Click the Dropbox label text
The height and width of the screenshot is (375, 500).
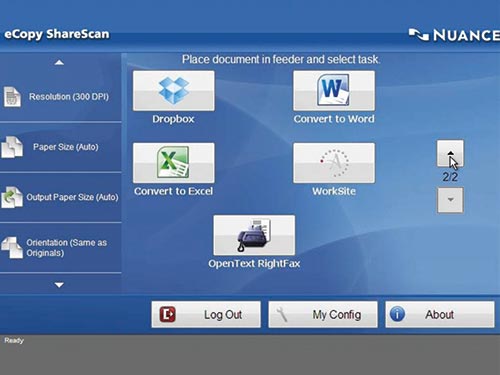(x=173, y=119)
